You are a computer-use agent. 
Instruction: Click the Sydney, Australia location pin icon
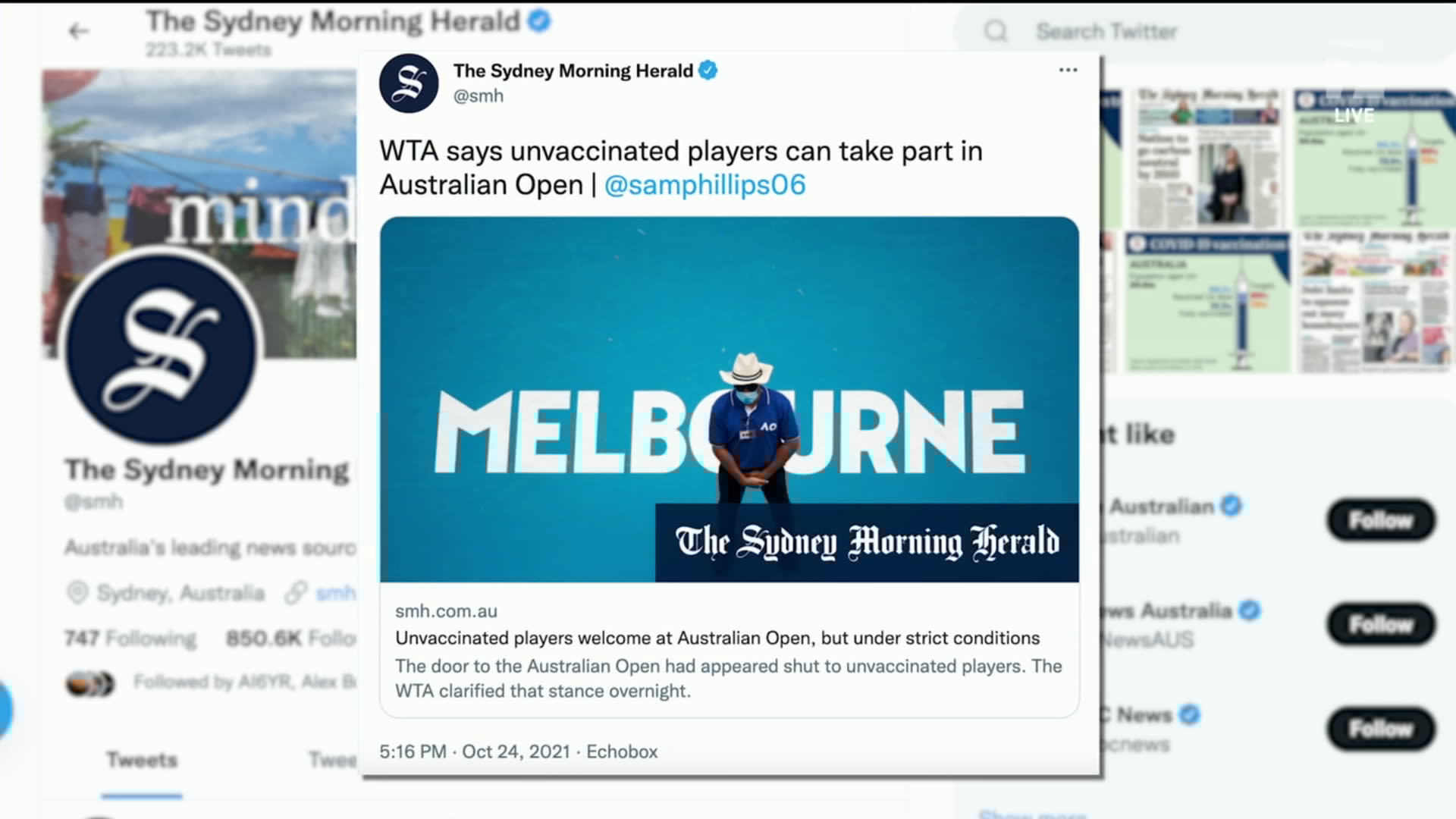77,592
